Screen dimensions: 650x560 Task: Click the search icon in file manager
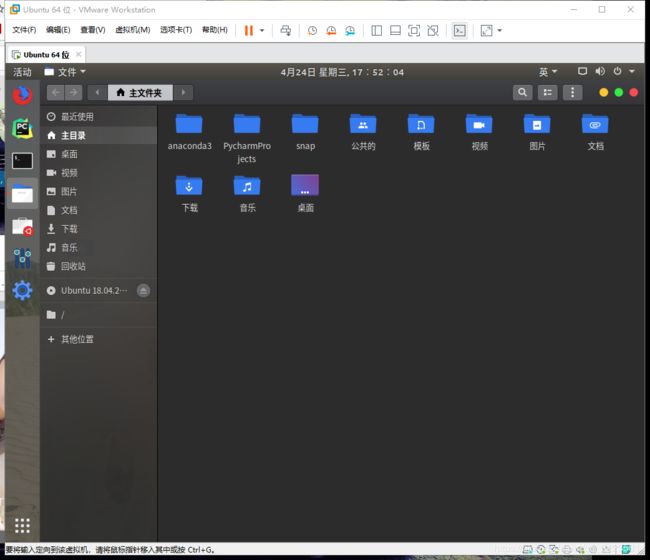tap(522, 93)
